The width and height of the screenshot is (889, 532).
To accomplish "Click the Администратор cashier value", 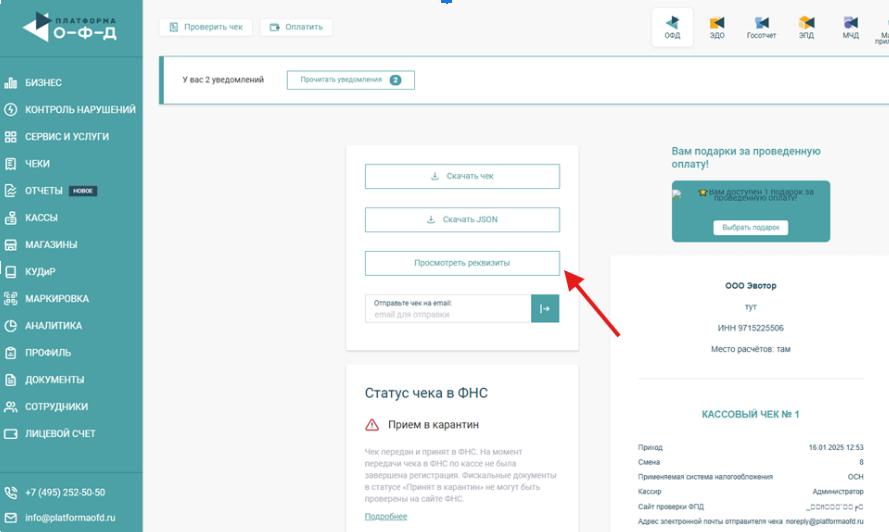I will (x=838, y=492).
